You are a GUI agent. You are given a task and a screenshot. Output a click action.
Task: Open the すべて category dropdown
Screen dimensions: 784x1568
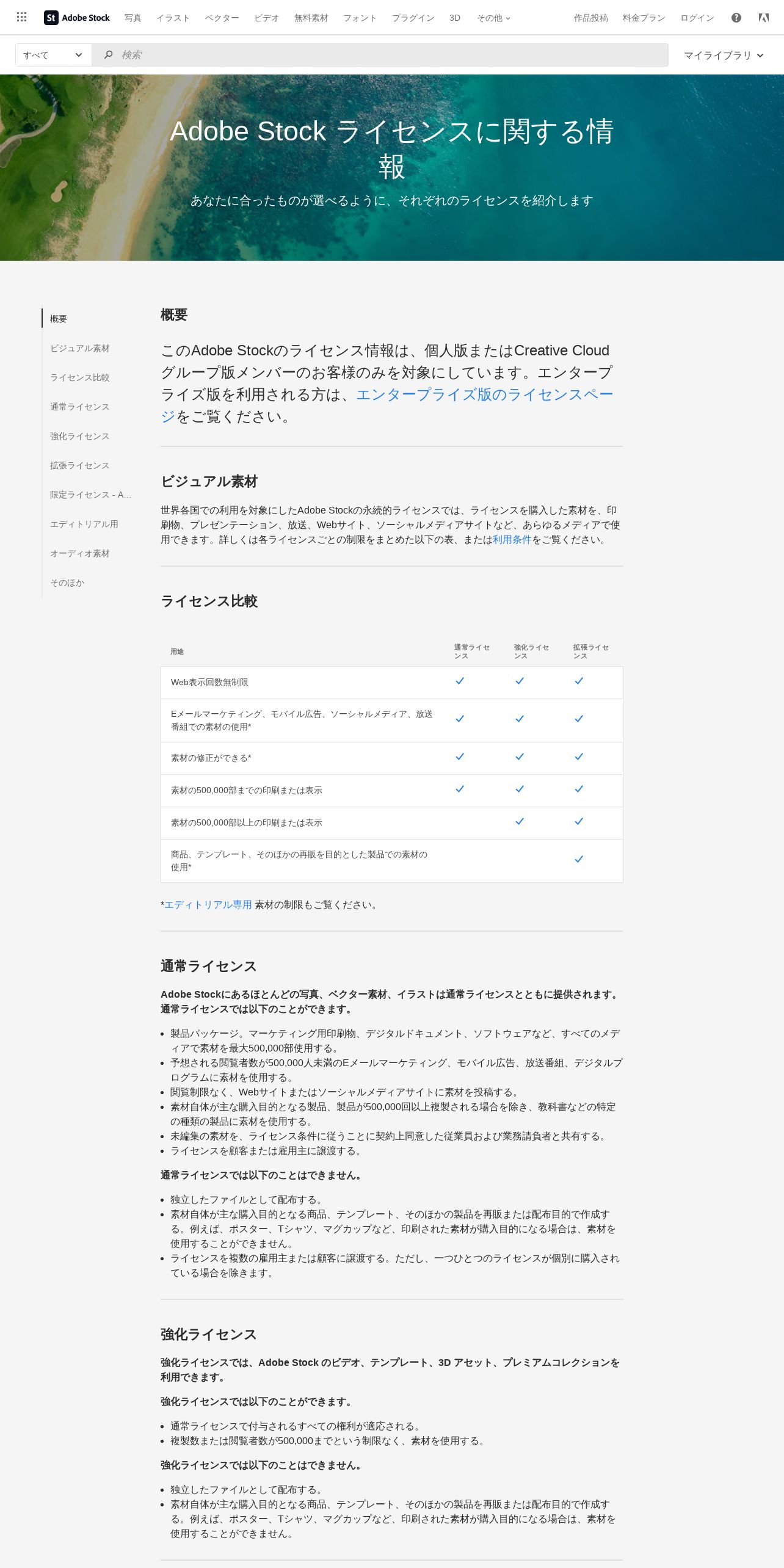53,55
